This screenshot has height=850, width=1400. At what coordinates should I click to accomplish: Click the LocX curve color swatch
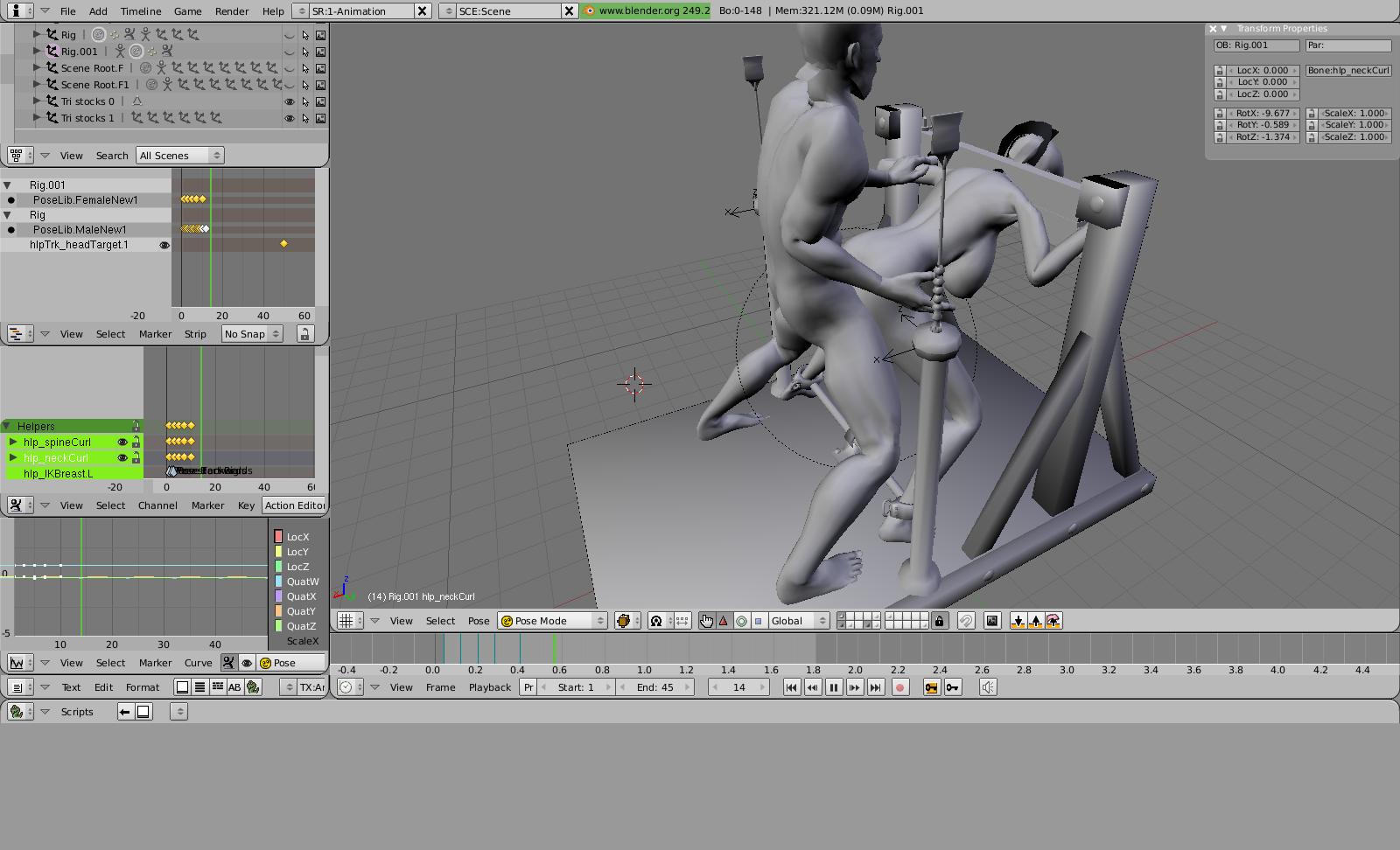(x=279, y=537)
